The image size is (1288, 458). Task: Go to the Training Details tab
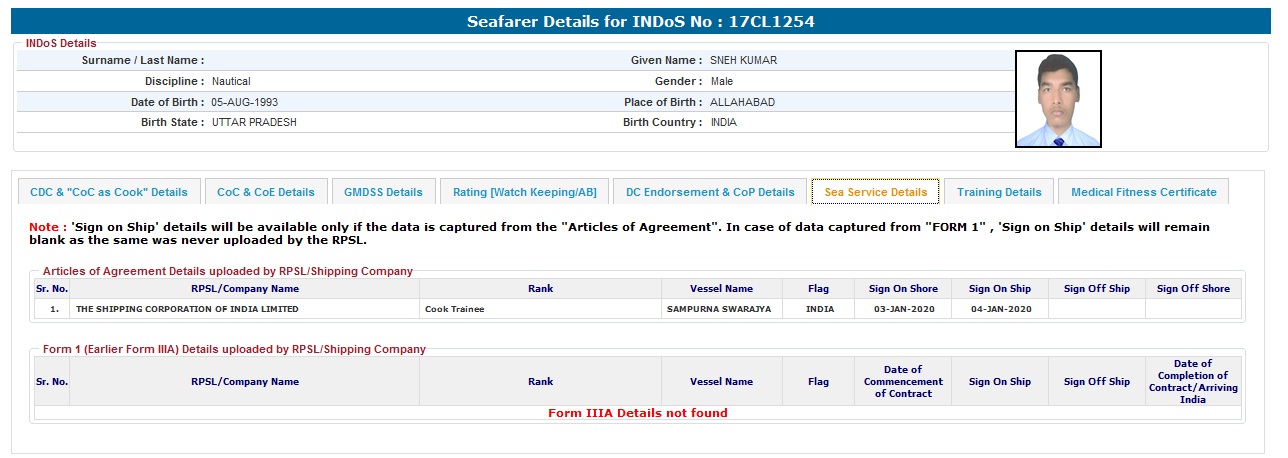(999, 192)
